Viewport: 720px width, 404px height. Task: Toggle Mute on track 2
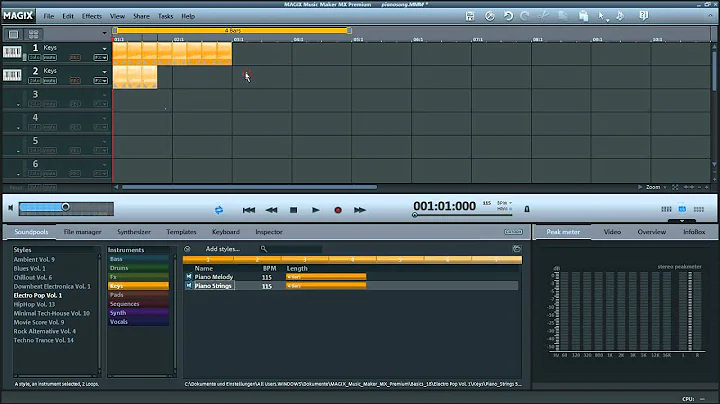pos(50,80)
